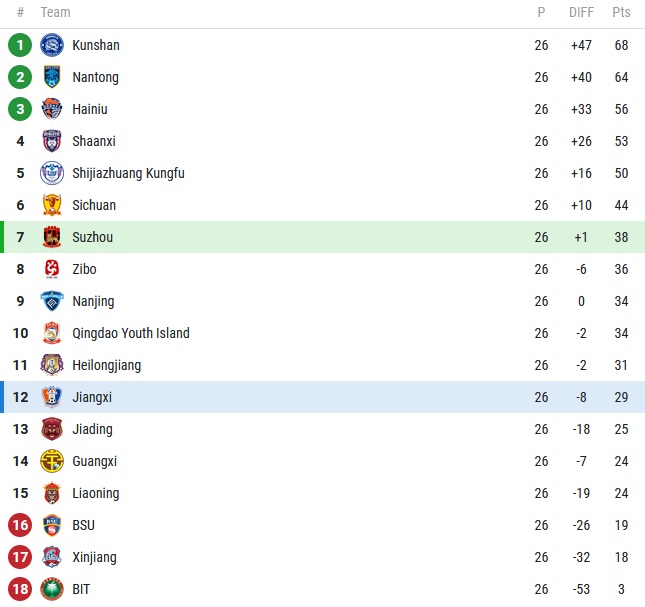Click the Nanjing team badge
The width and height of the screenshot is (645, 607).
coord(52,301)
